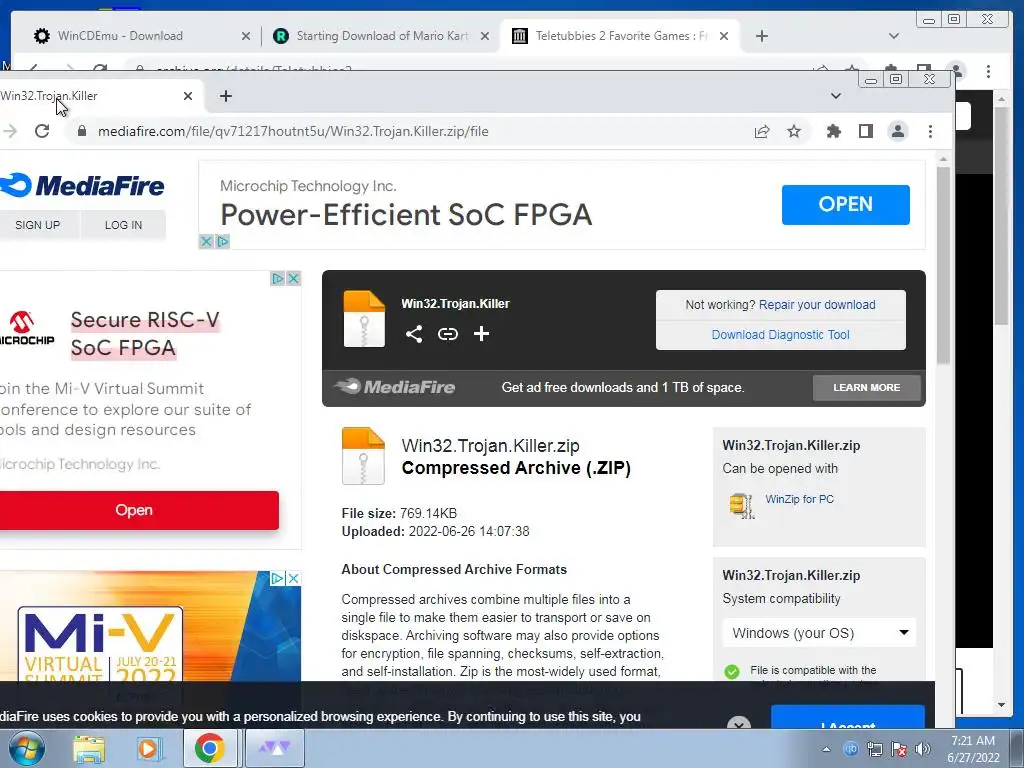Image resolution: width=1024 pixels, height=768 pixels.
Task: Open the Download Diagnostic Tool link
Action: [x=780, y=334]
